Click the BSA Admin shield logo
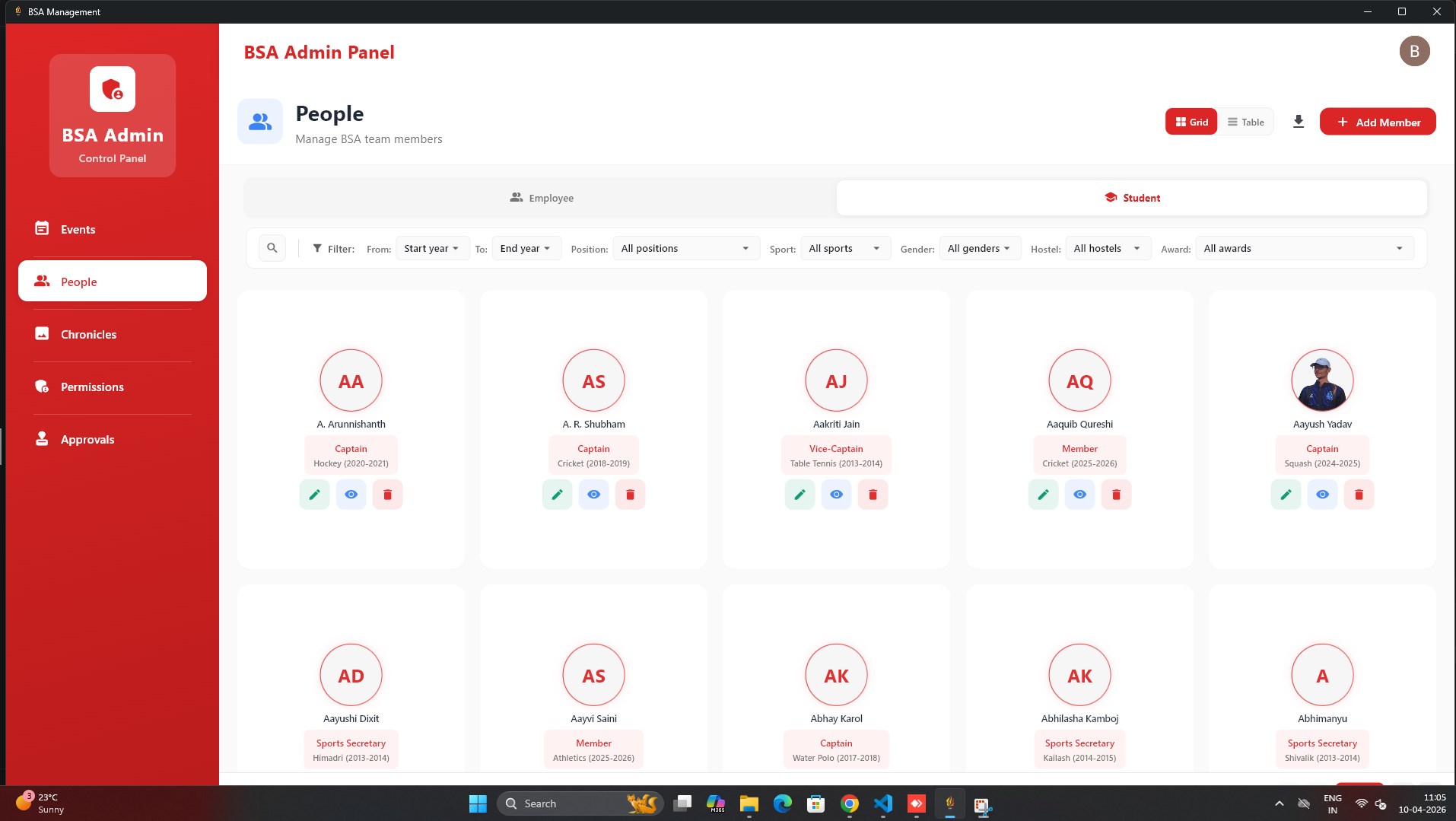Screen dimensions: 1456x821 pos(113,89)
